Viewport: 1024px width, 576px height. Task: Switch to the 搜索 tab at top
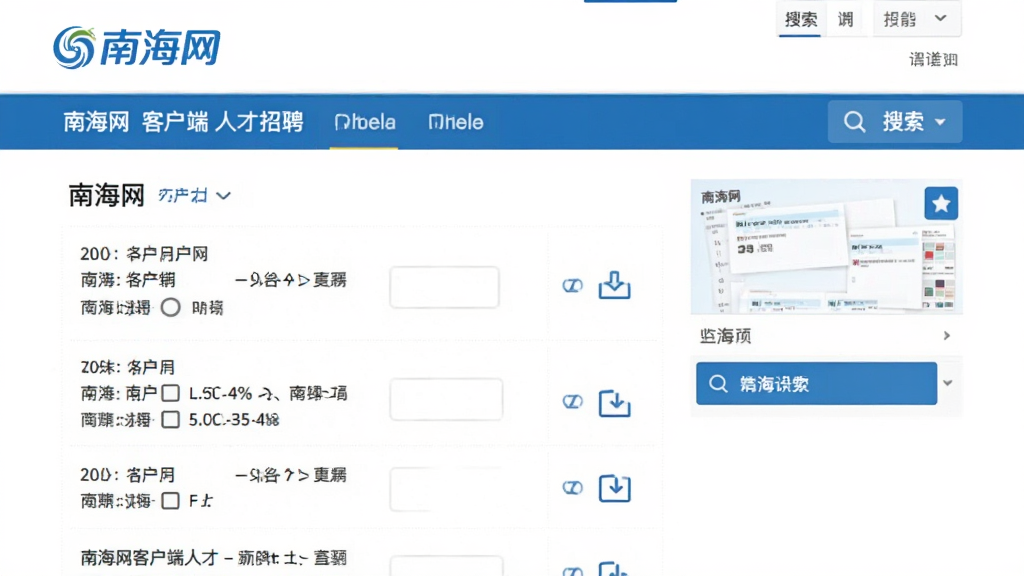point(801,19)
